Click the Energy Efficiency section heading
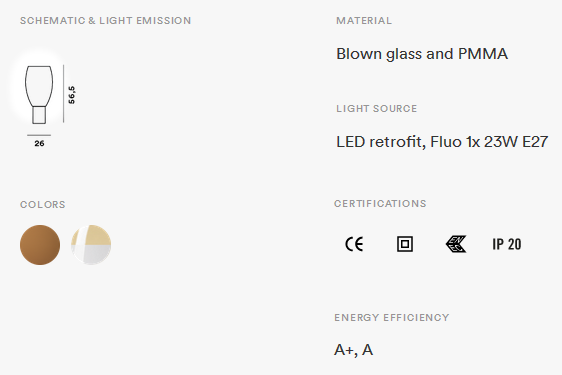 pyautogui.click(x=392, y=318)
